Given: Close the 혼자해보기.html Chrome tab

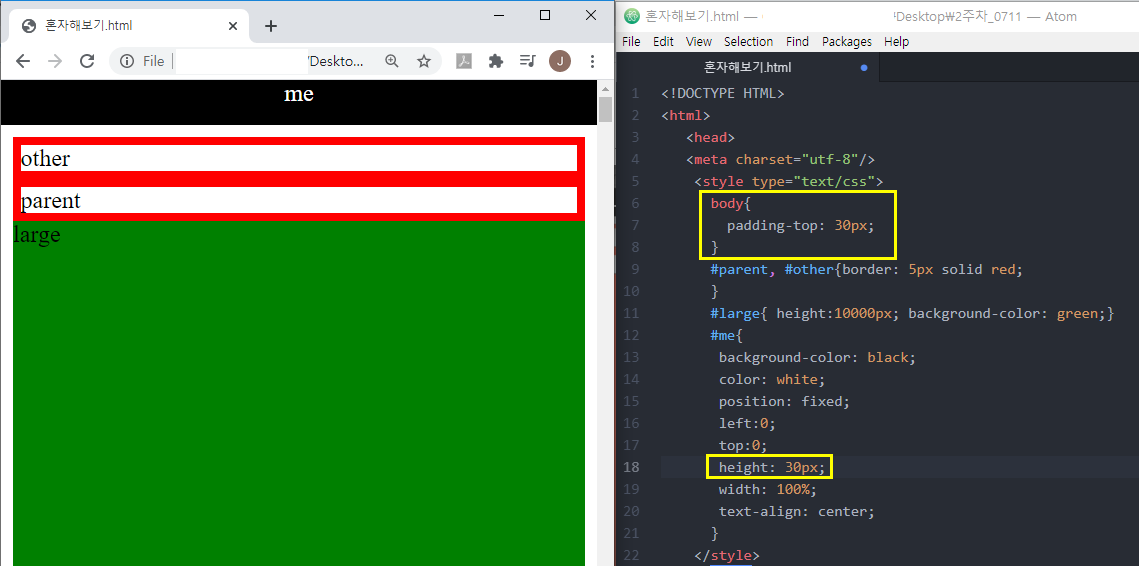Looking at the screenshot, I should (232, 26).
